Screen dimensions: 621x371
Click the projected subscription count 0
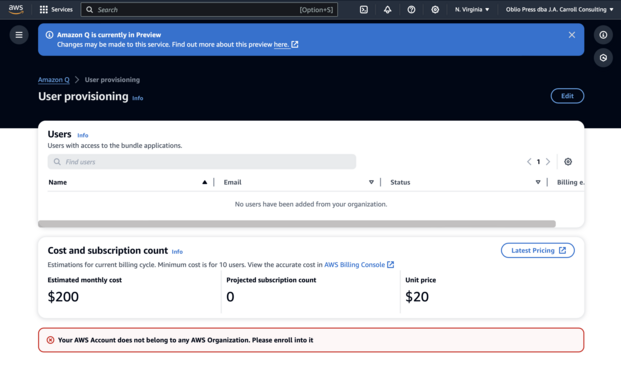click(x=230, y=297)
